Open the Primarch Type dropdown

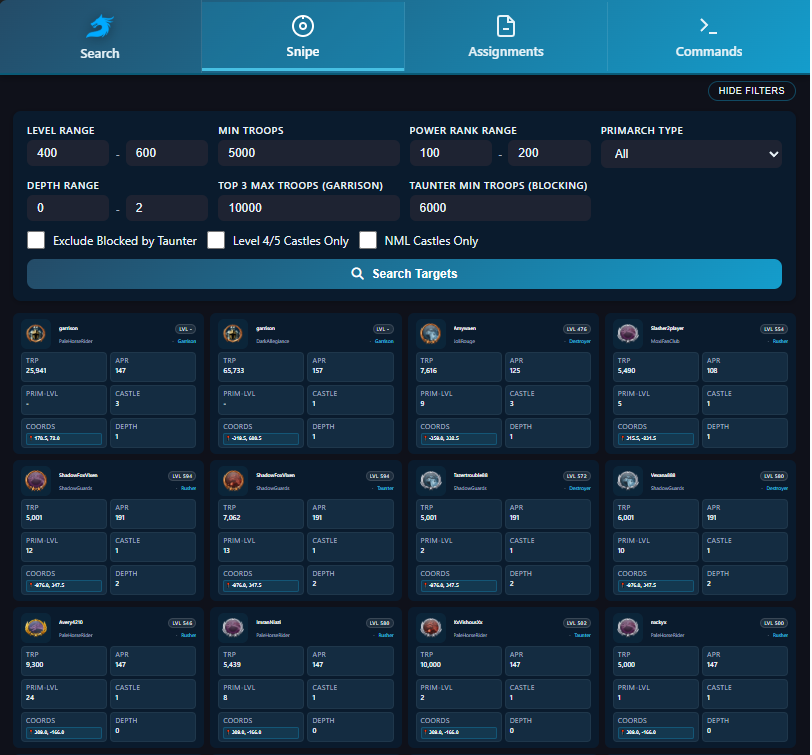(x=691, y=154)
